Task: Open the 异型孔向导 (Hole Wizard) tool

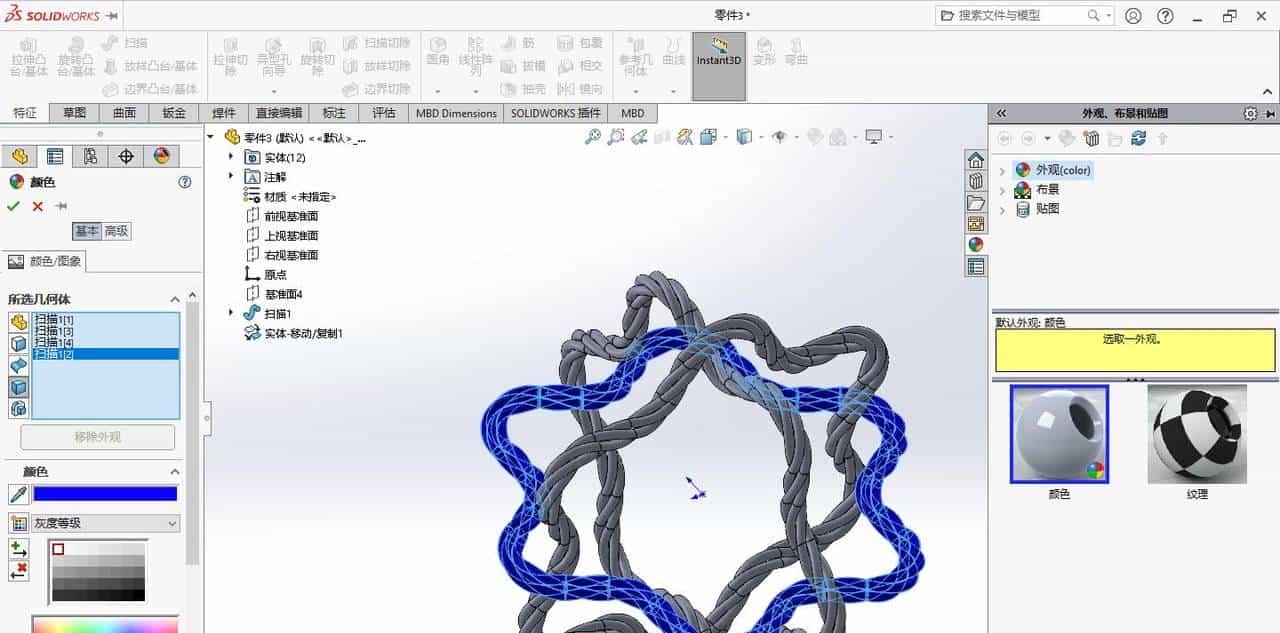Action: (x=272, y=55)
